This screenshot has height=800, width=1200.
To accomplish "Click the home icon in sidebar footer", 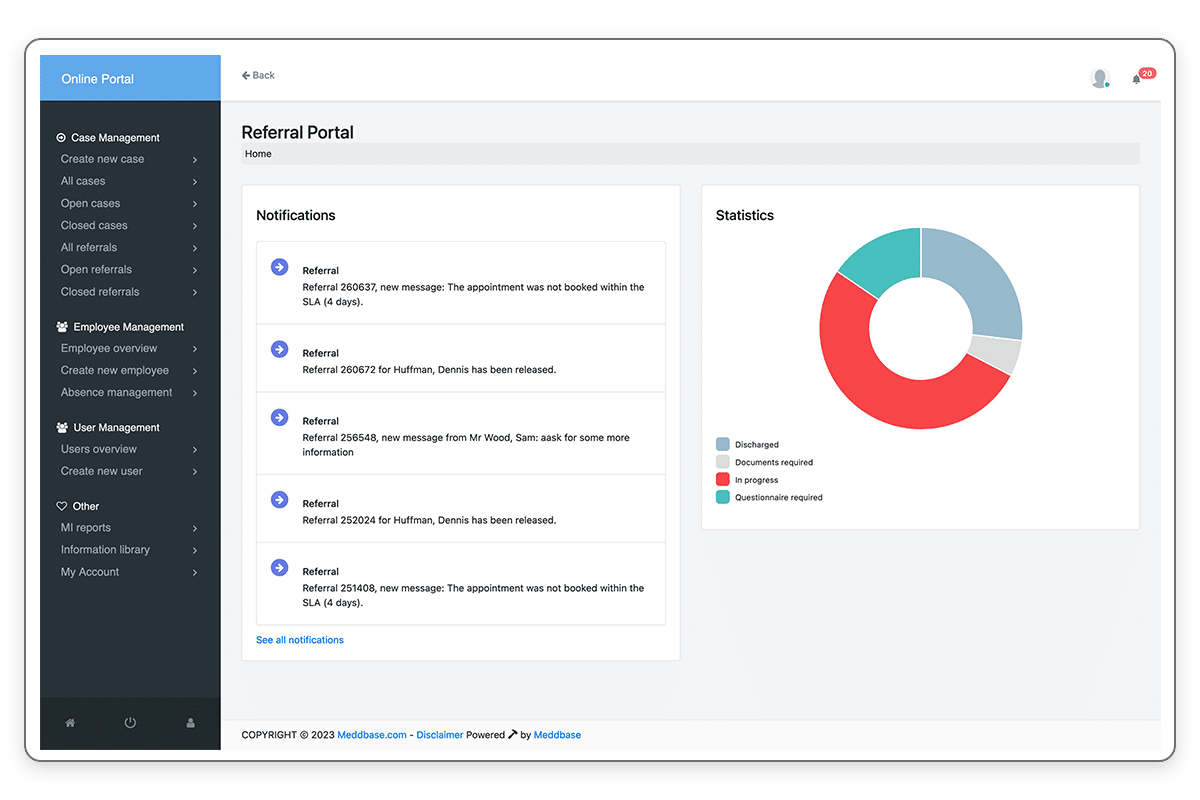I will point(70,723).
